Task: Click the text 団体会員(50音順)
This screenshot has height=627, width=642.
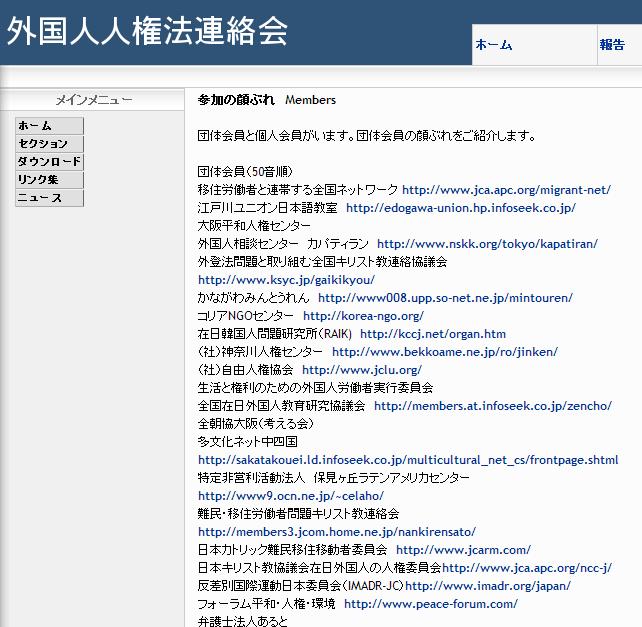Action: pyautogui.click(x=245, y=172)
